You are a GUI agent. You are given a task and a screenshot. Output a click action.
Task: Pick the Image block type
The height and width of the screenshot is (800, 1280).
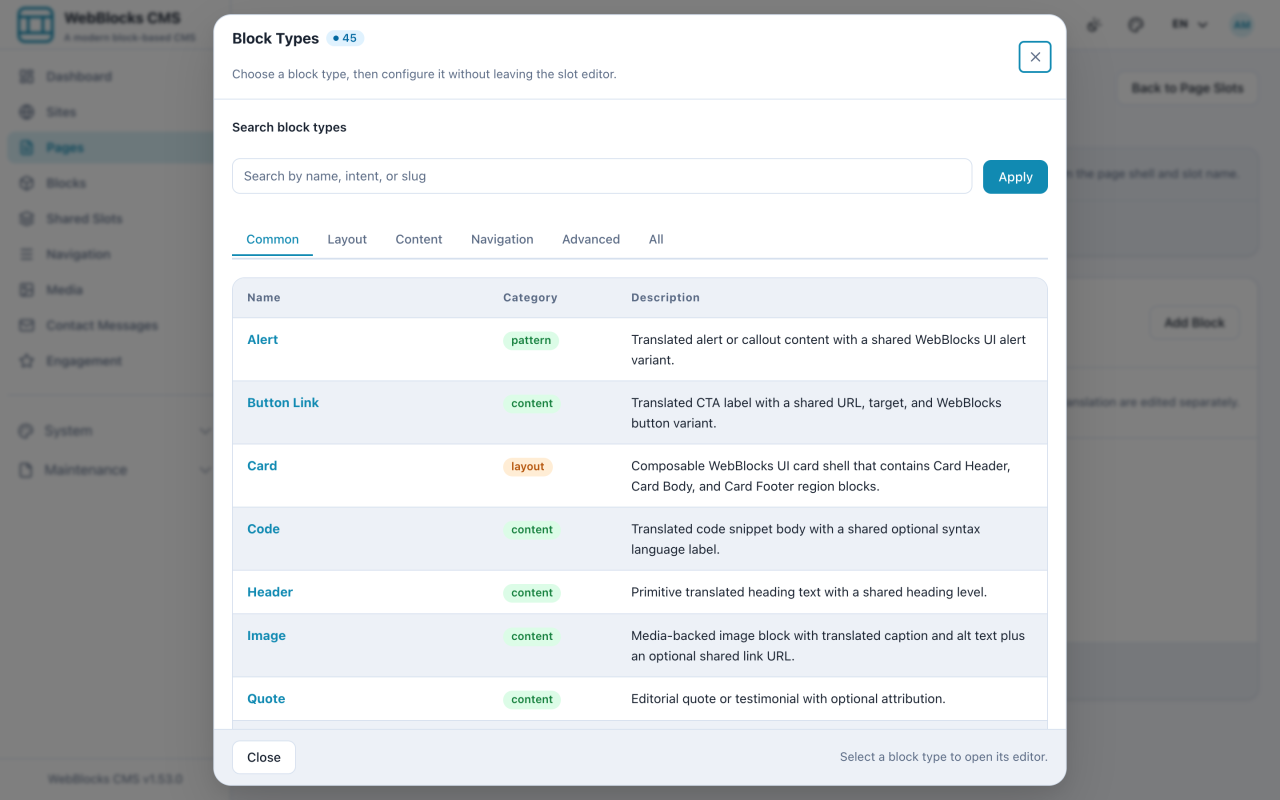click(x=266, y=636)
